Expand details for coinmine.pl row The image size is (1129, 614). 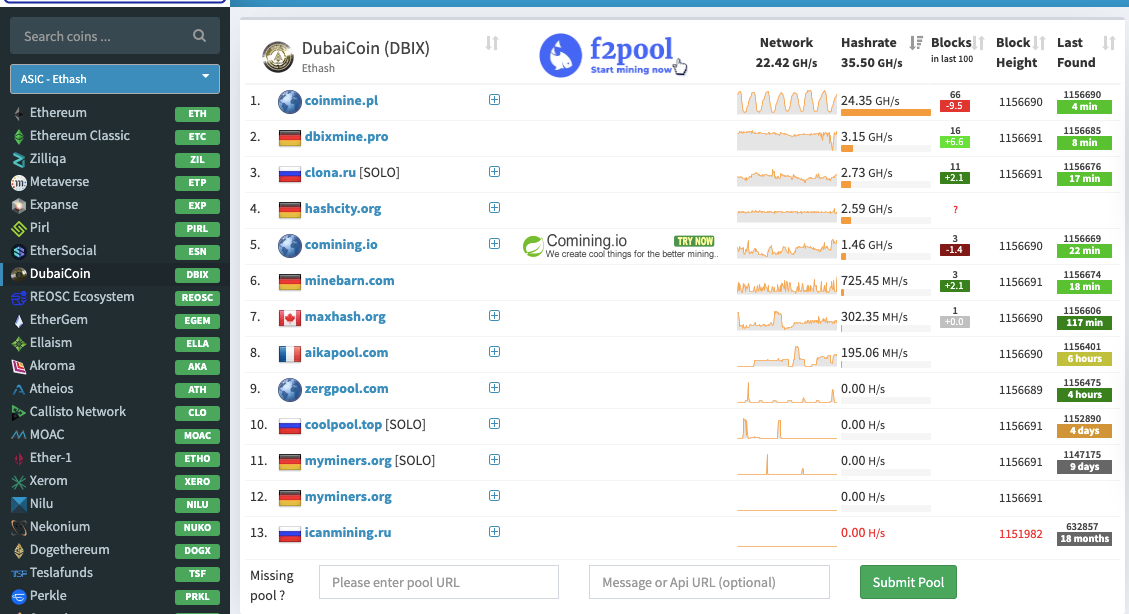[494, 99]
